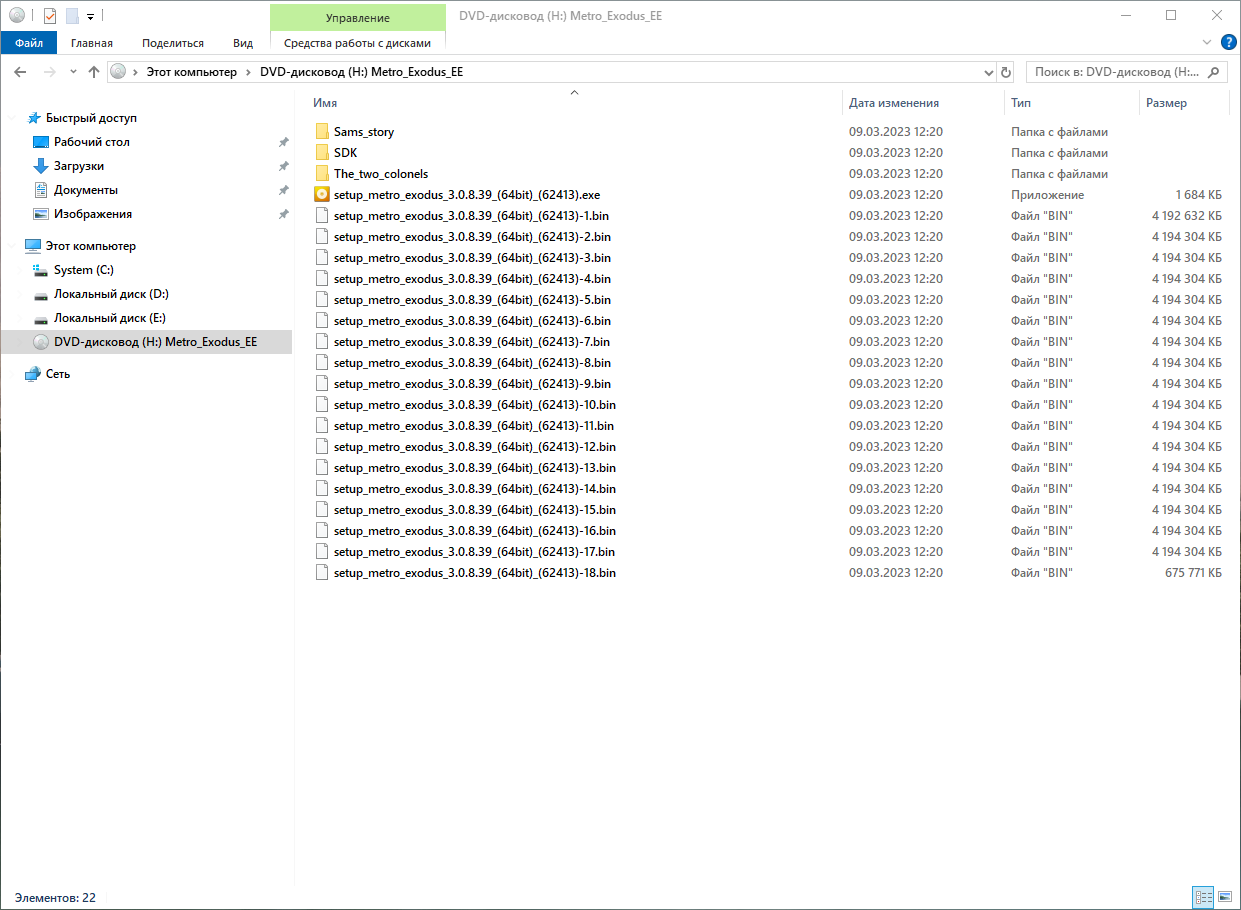The height and width of the screenshot is (910, 1241).
Task: Open the Средства работы с дисками tab
Action: pyautogui.click(x=357, y=43)
